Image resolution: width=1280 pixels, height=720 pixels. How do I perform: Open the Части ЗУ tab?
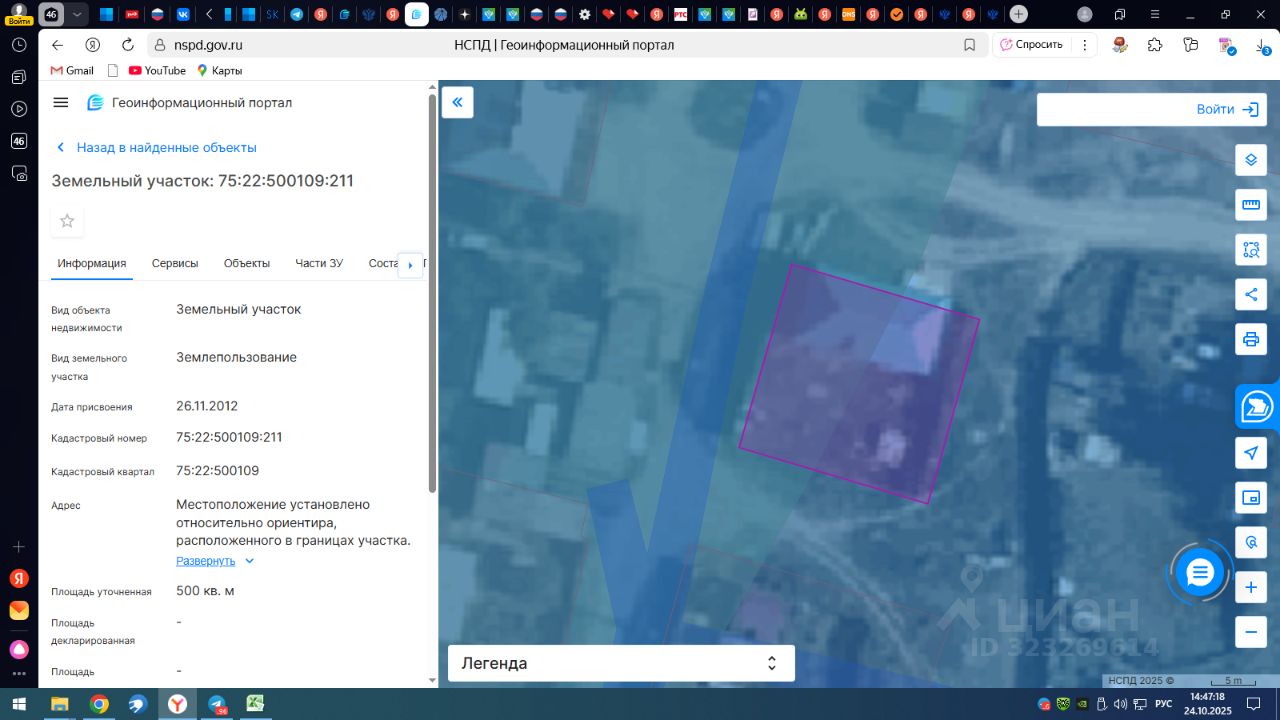pos(319,263)
